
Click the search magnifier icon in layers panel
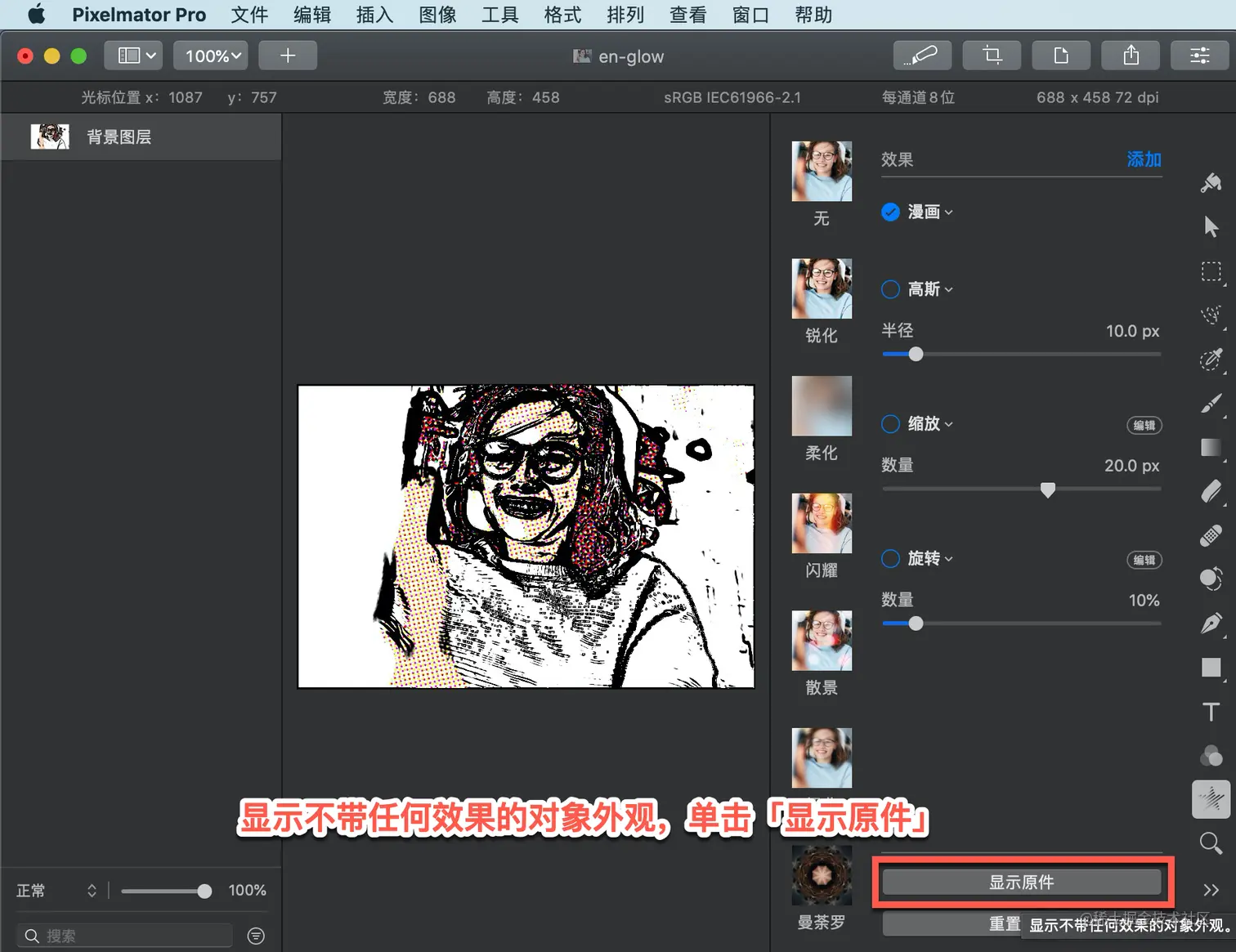32,936
